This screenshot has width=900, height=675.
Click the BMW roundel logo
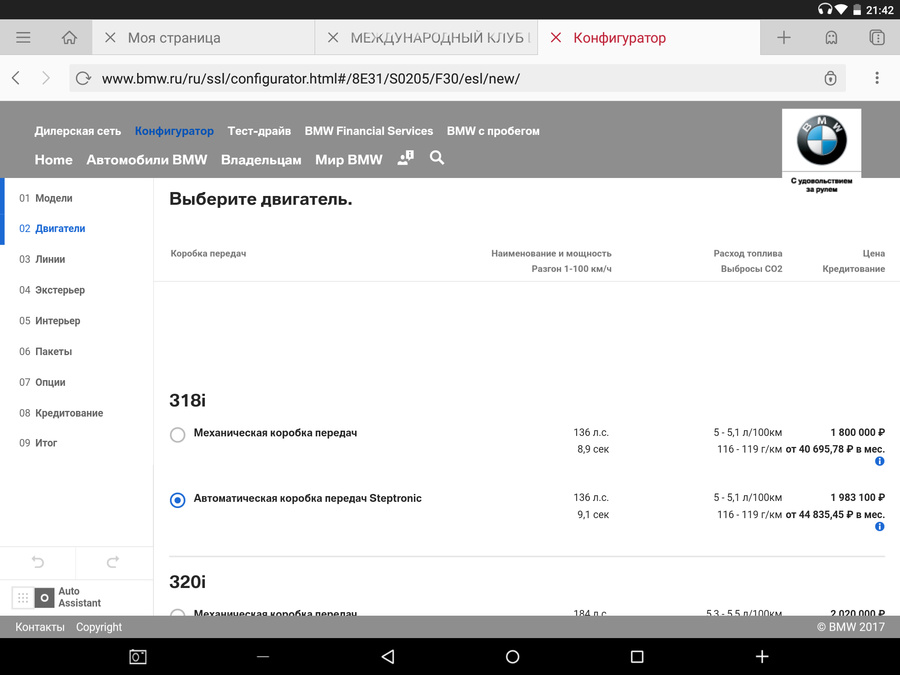pos(821,140)
